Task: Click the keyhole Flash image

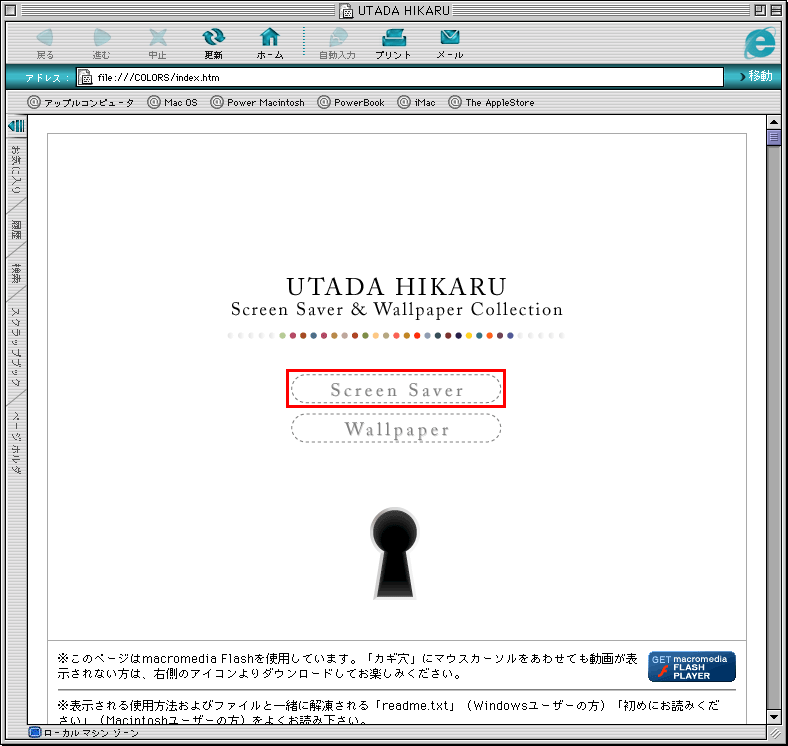Action: [x=395, y=553]
